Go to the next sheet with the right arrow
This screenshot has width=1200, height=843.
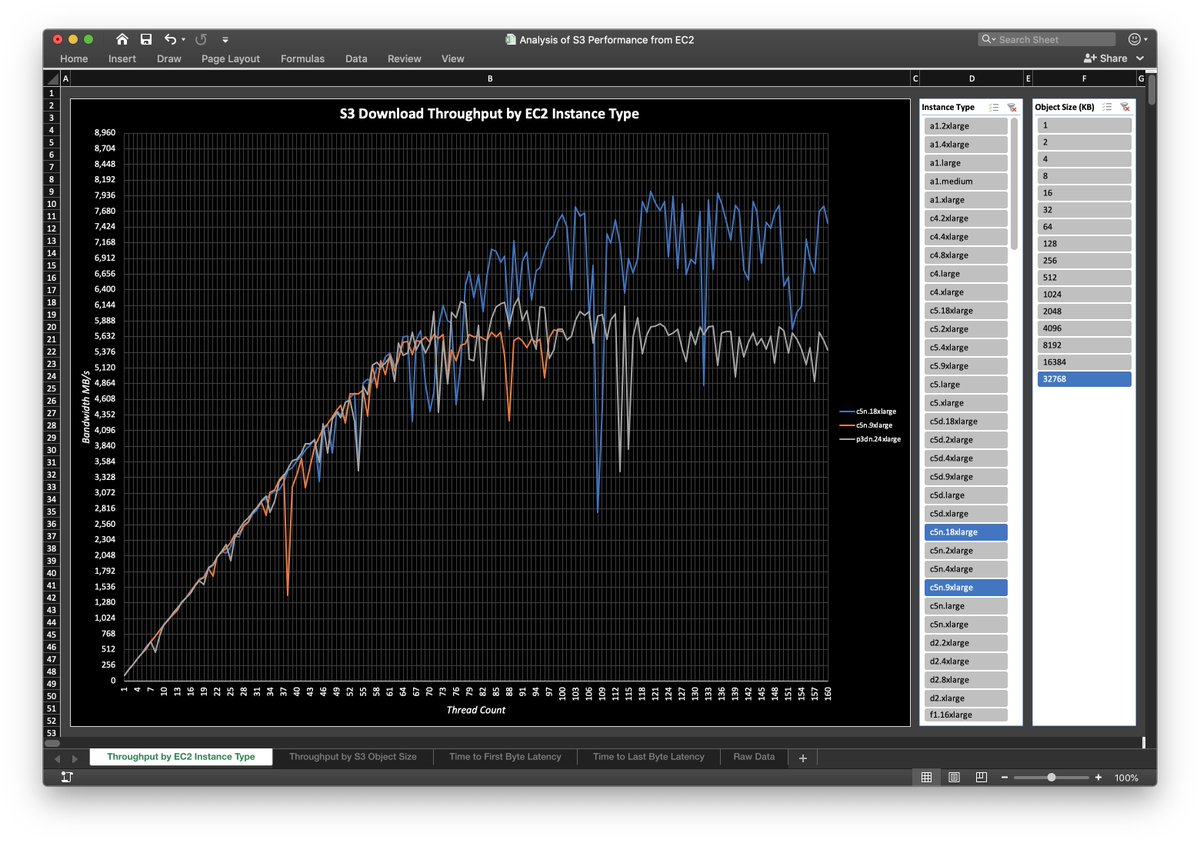coord(73,759)
